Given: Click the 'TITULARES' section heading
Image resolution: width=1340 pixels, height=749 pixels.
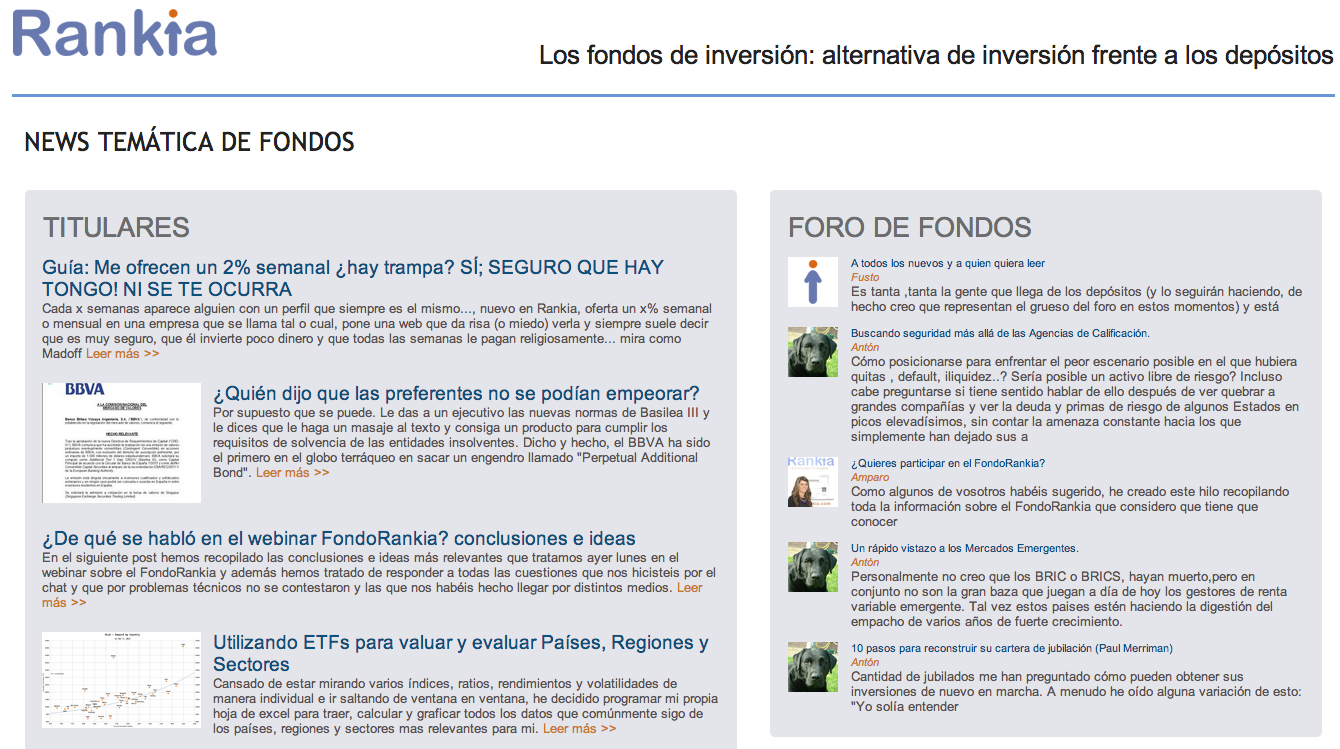Looking at the screenshot, I should point(116,228).
